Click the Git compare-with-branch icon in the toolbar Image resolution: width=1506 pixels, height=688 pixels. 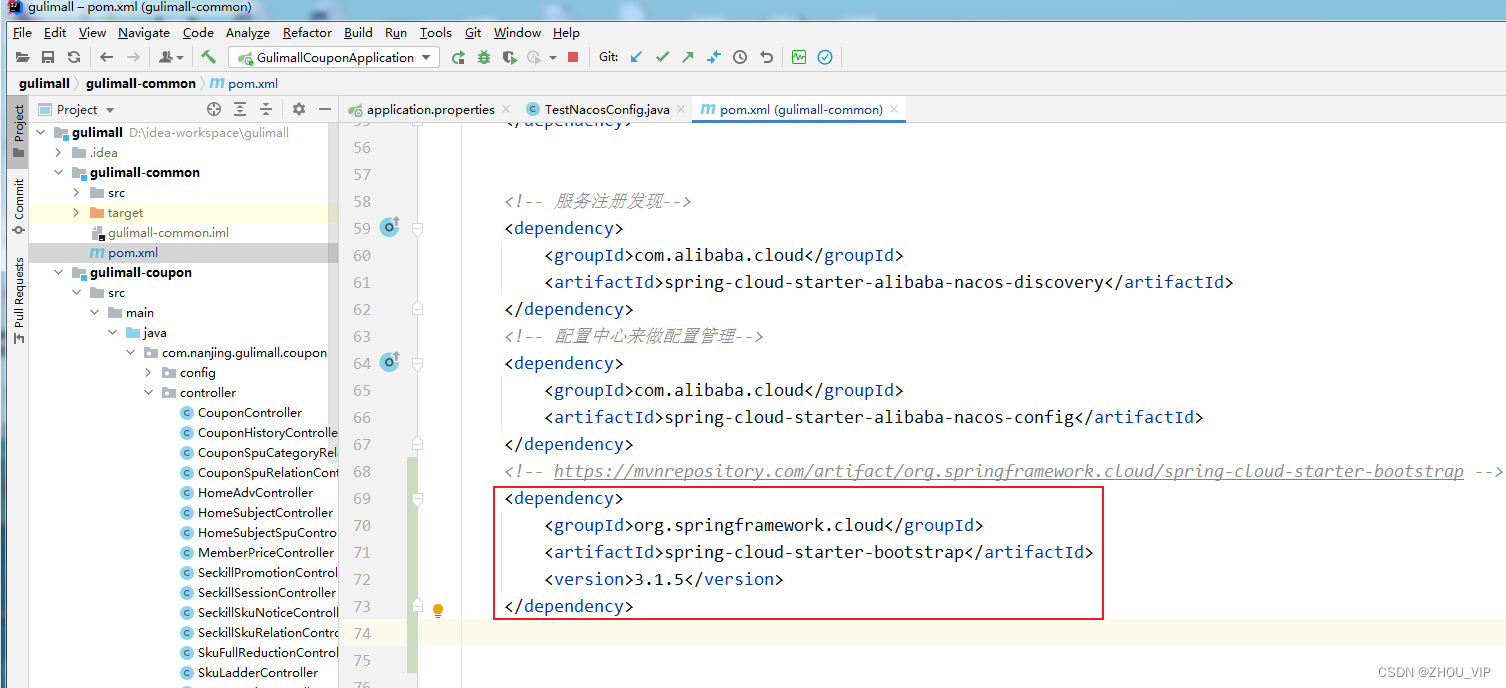pos(714,58)
